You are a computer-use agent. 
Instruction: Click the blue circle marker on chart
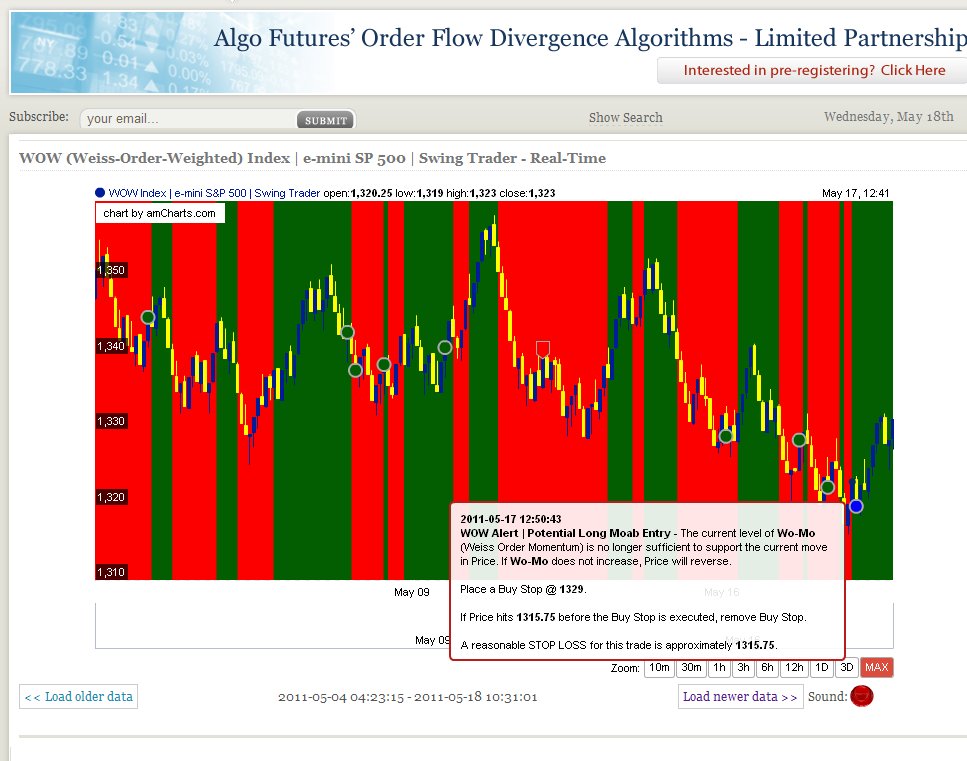[856, 506]
